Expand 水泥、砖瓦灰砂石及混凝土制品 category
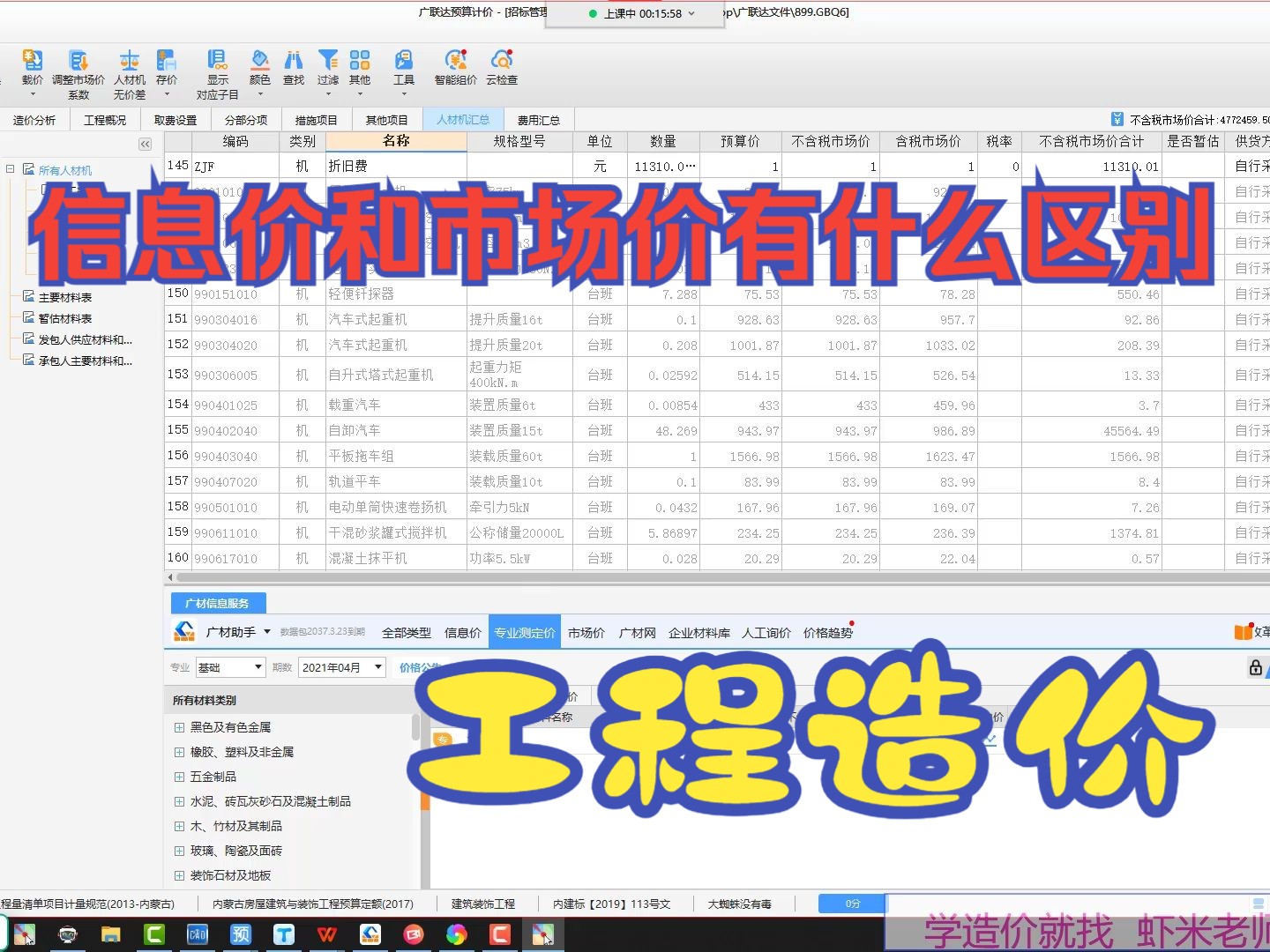 click(179, 801)
